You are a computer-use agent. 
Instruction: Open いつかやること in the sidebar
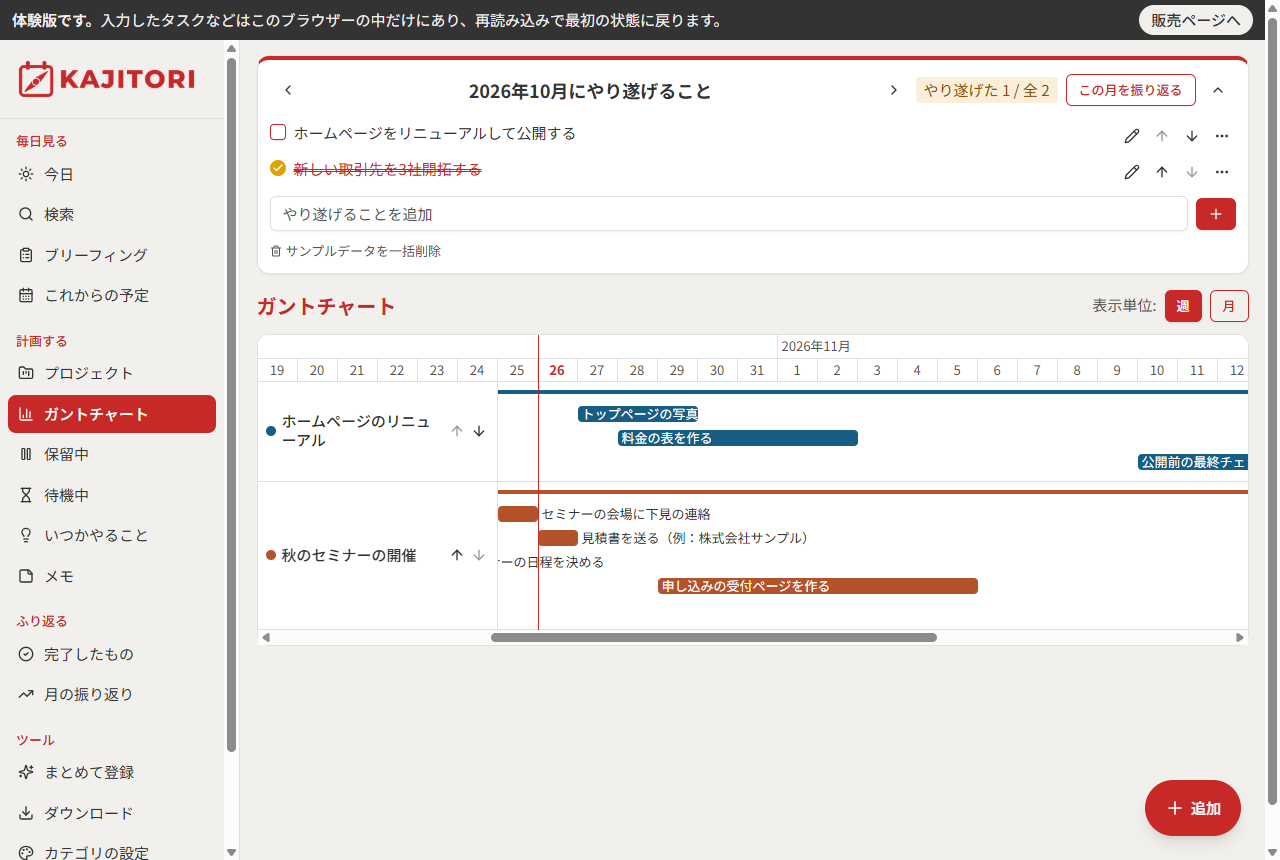point(112,535)
